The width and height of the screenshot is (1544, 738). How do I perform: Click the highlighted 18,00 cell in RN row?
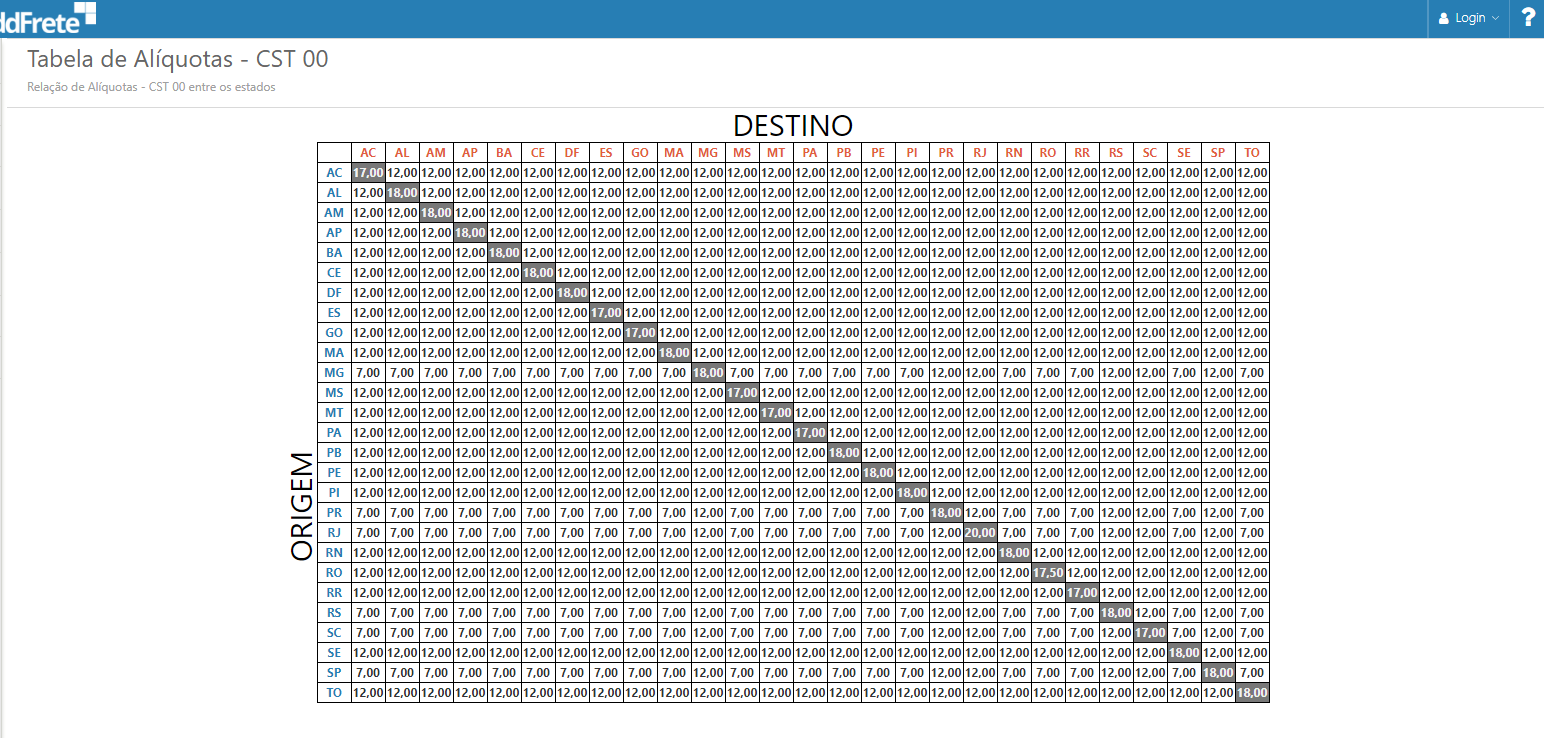coord(1014,552)
